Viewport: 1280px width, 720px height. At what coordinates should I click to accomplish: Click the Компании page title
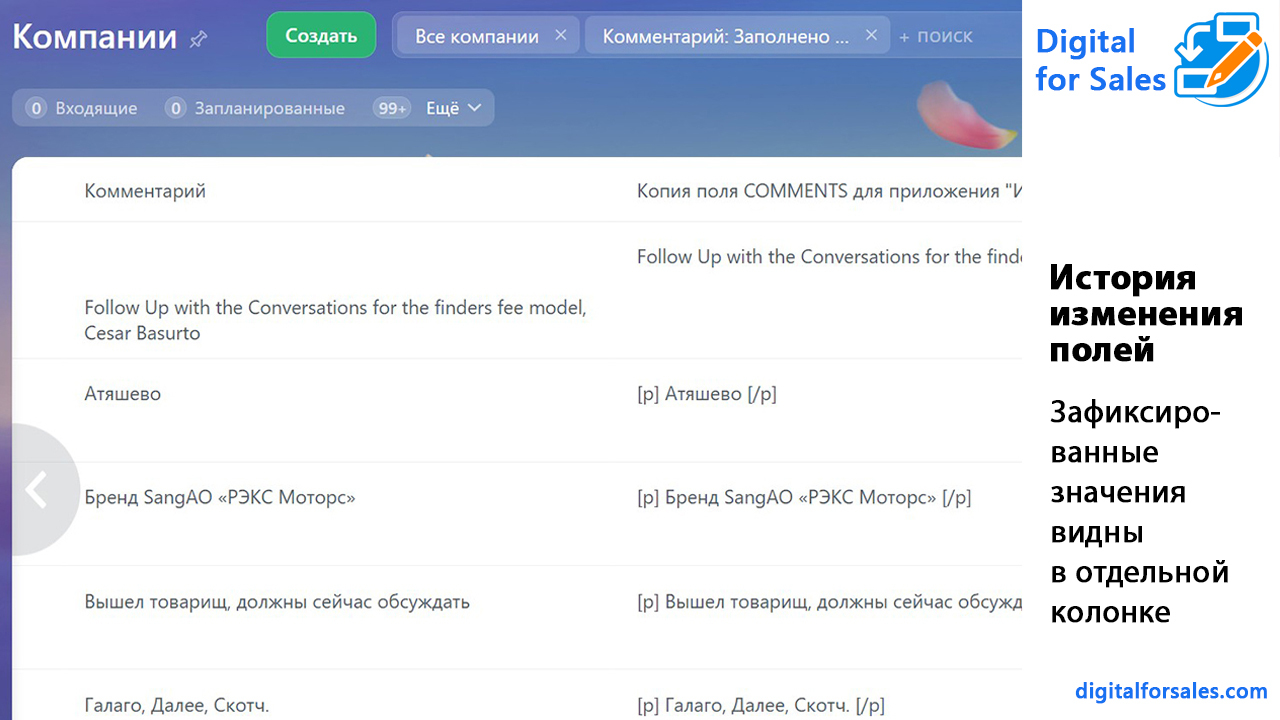94,37
